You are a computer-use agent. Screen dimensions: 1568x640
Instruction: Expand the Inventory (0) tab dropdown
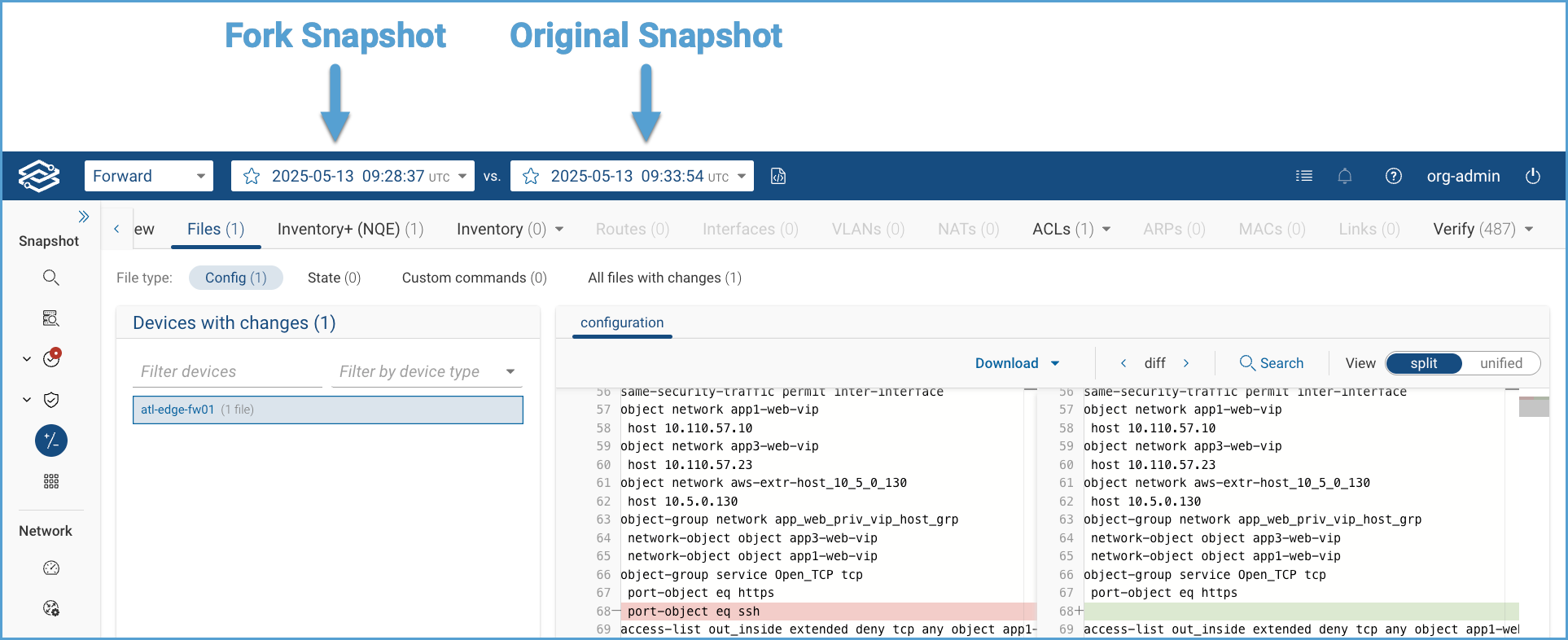(x=559, y=230)
